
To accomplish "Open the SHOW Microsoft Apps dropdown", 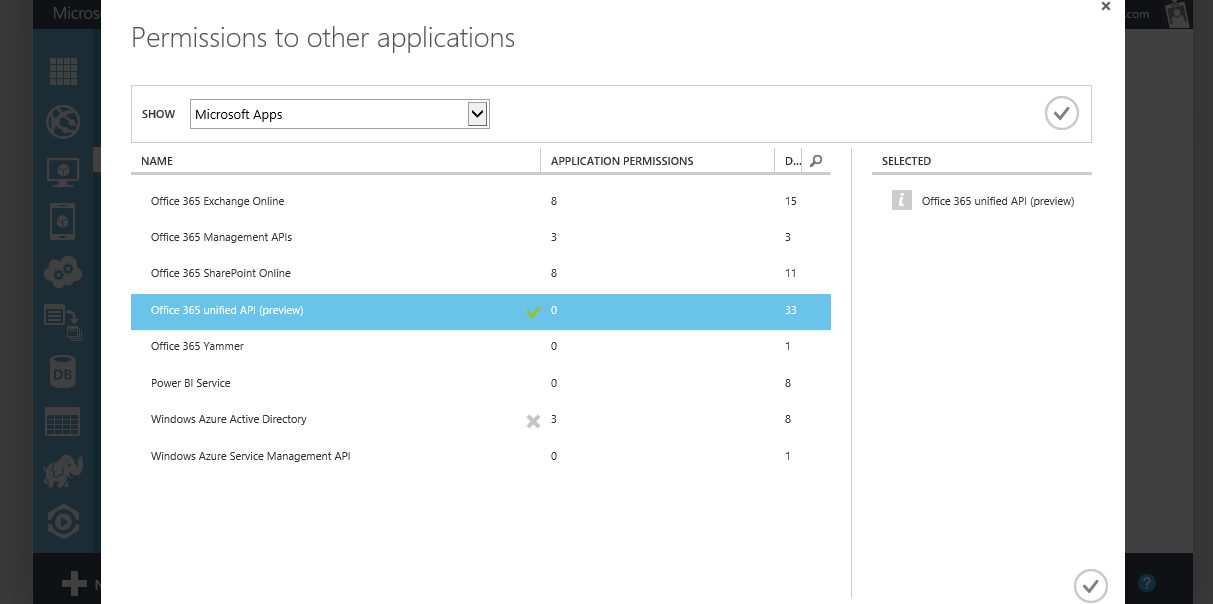I will [340, 114].
